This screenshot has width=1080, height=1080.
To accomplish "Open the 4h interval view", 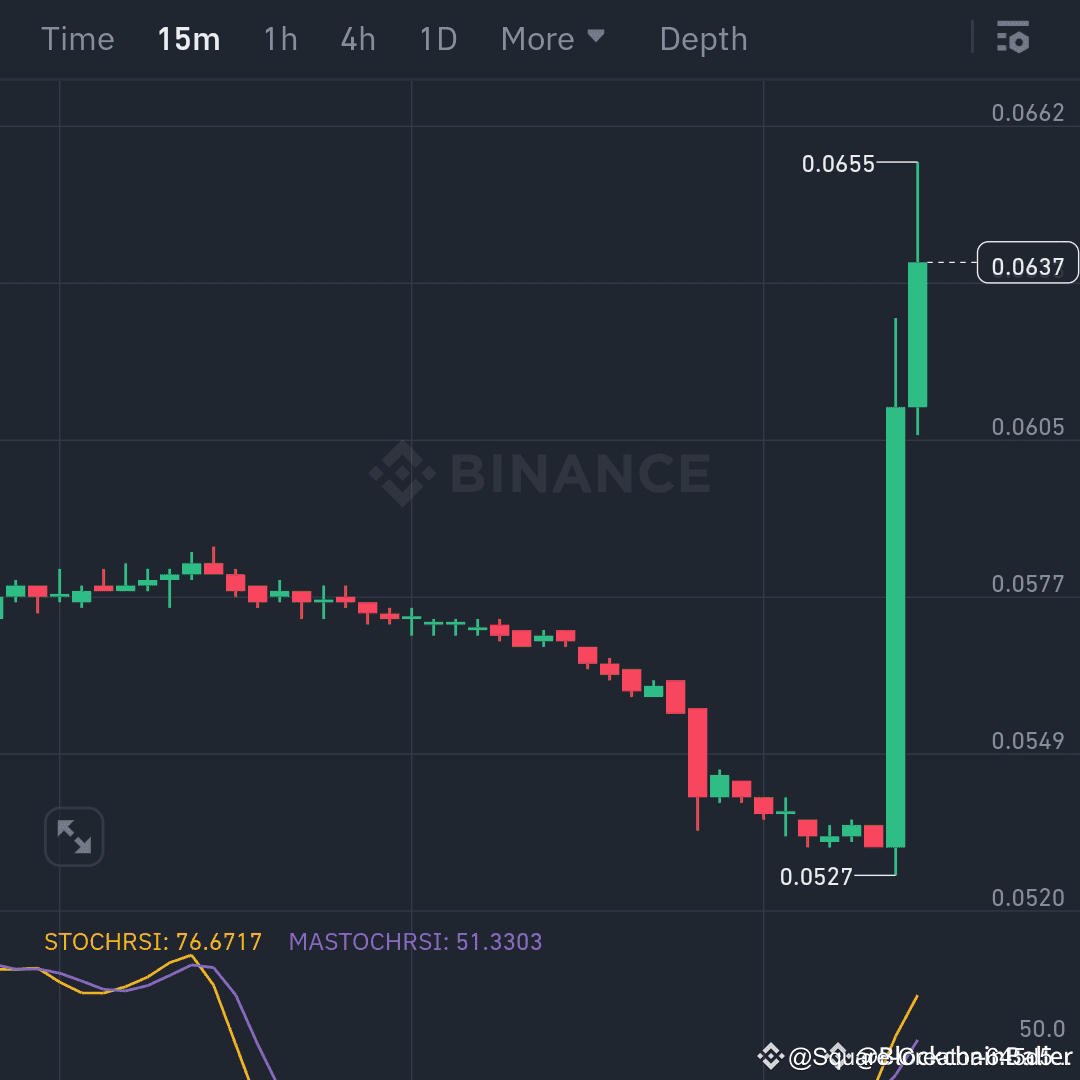I will coord(357,38).
